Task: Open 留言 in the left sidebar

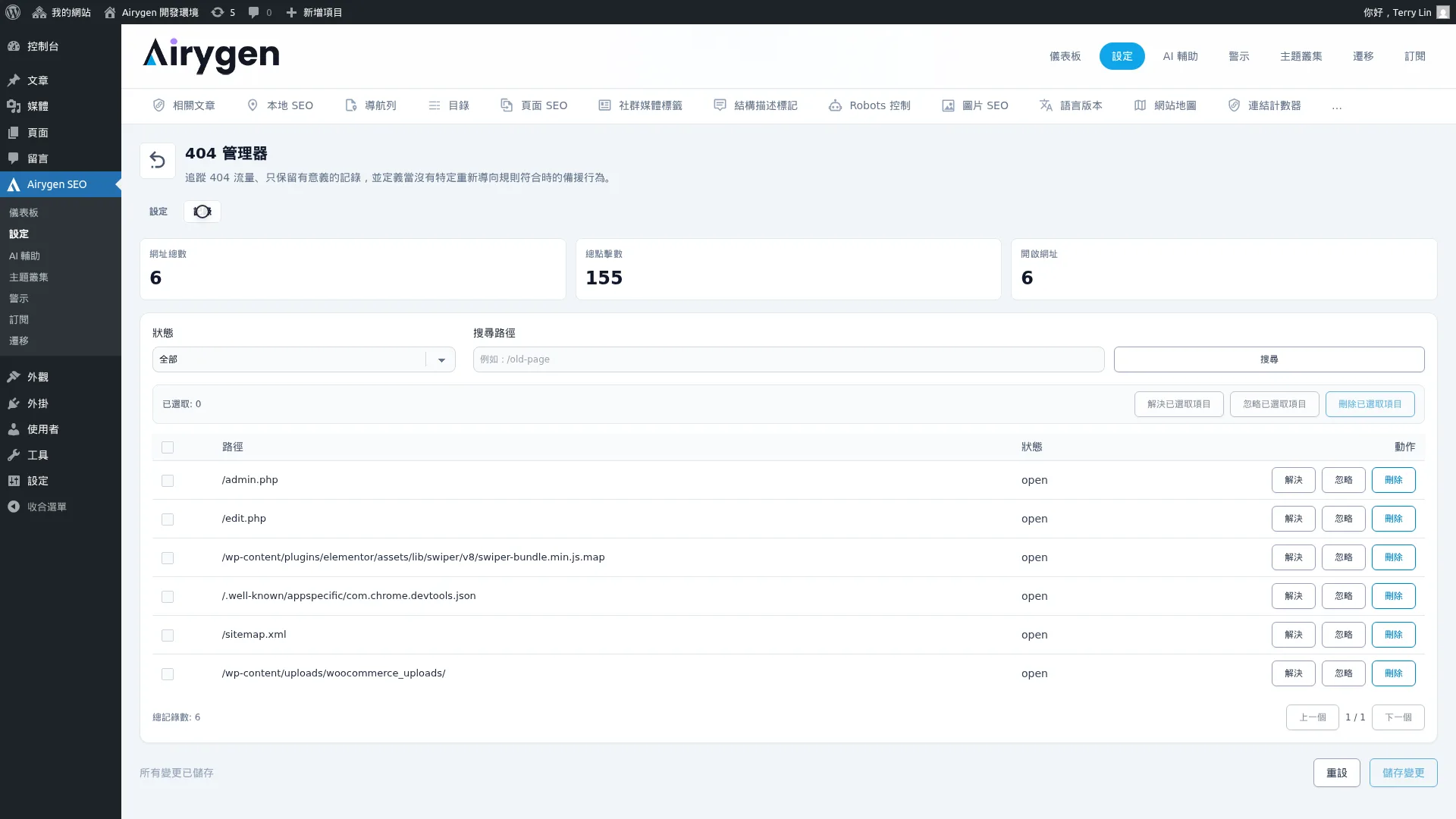Action: tap(61, 158)
